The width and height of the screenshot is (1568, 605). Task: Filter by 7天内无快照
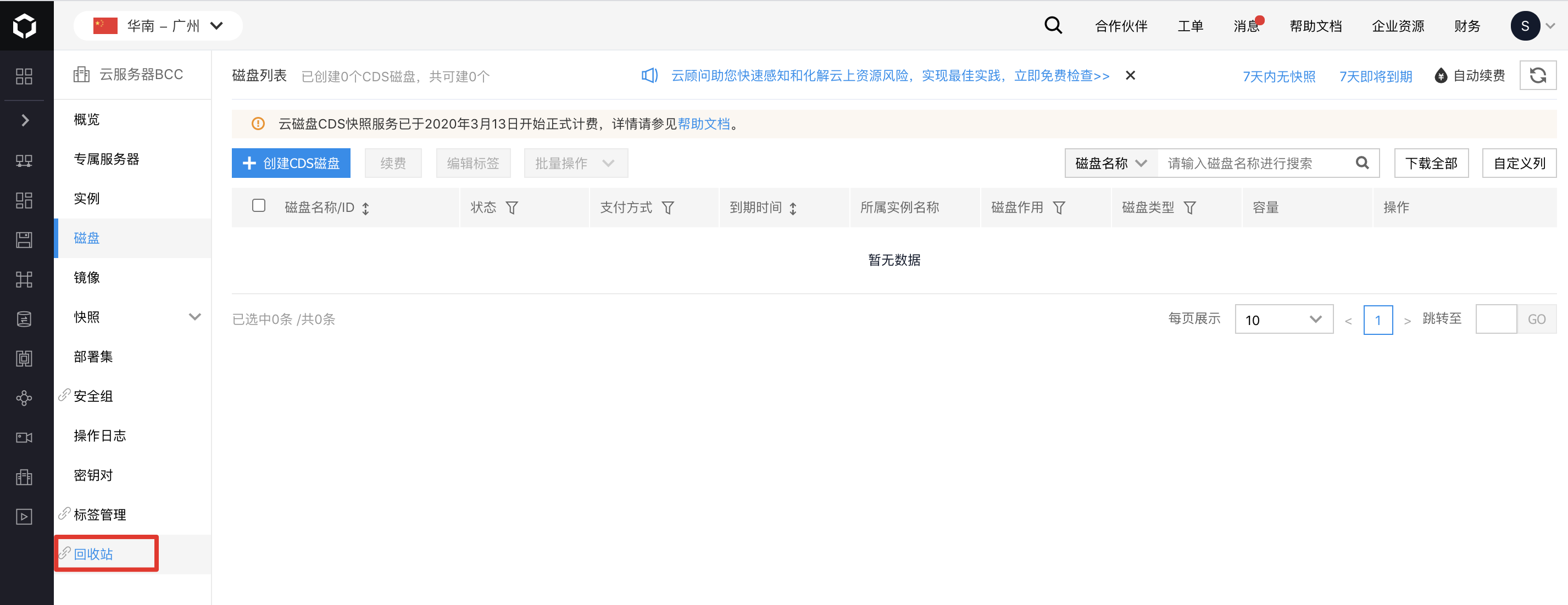click(1279, 76)
